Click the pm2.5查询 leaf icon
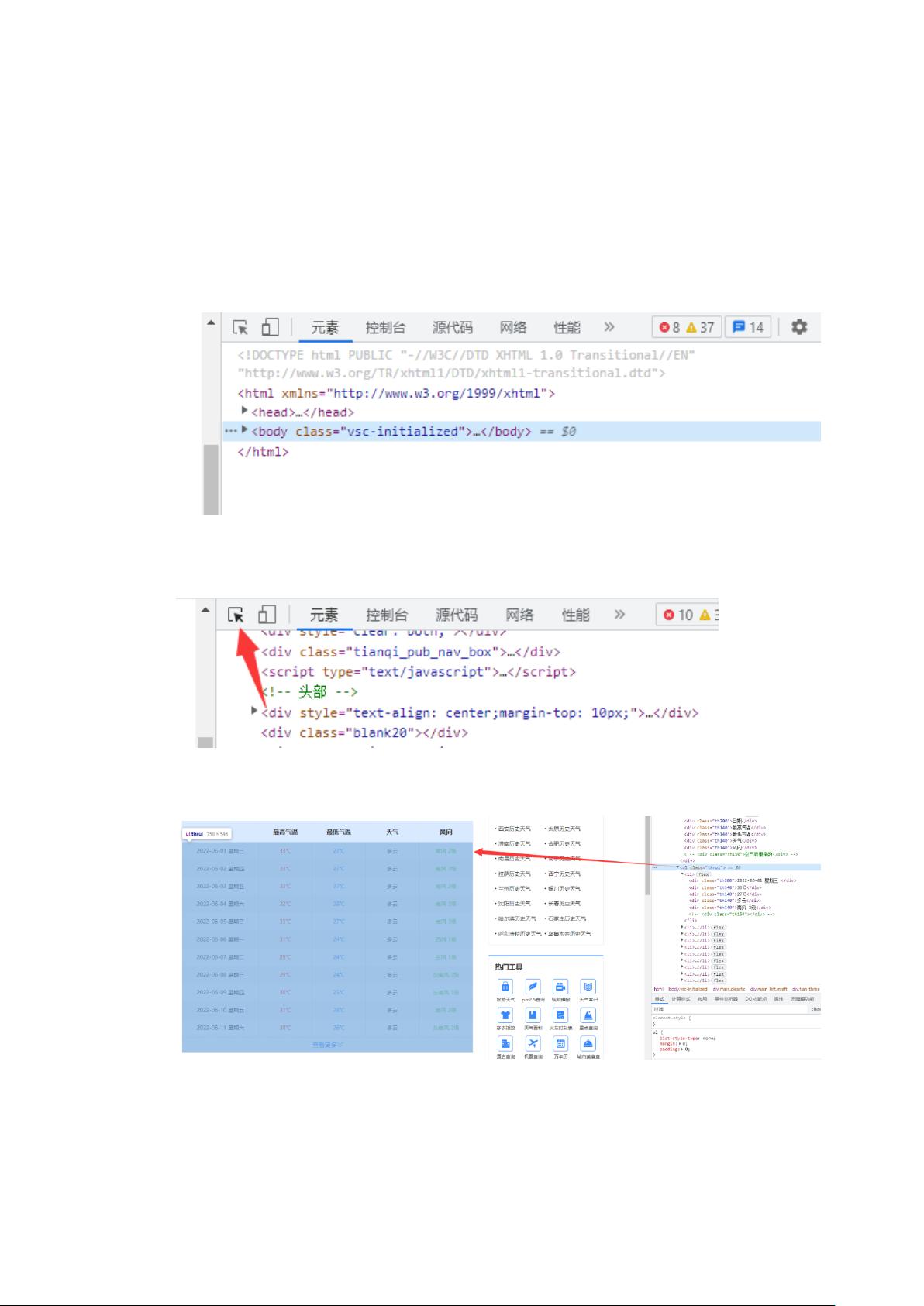 [533, 987]
